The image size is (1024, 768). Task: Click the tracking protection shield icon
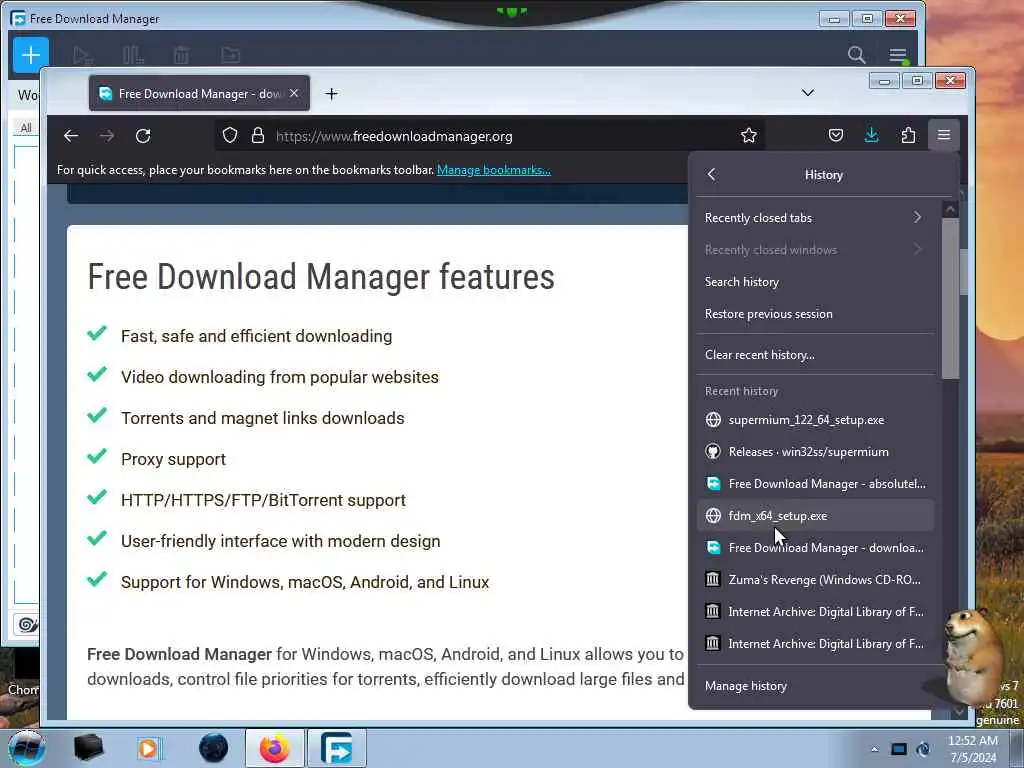[x=230, y=136]
